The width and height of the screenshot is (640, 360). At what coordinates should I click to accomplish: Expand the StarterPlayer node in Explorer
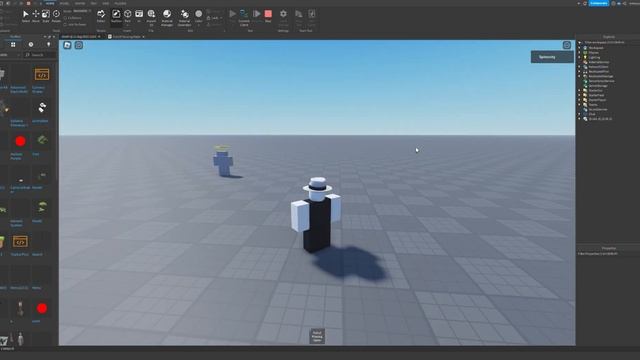coord(579,100)
